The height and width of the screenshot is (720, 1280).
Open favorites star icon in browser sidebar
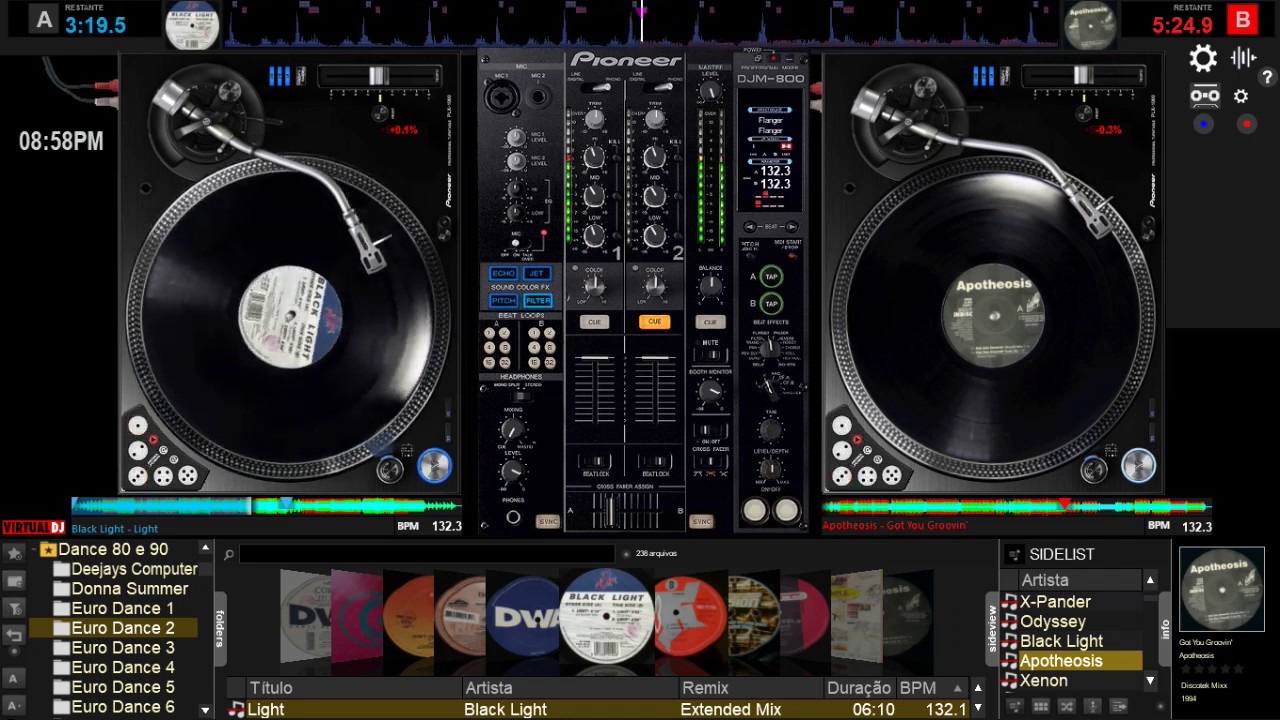(x=14, y=552)
